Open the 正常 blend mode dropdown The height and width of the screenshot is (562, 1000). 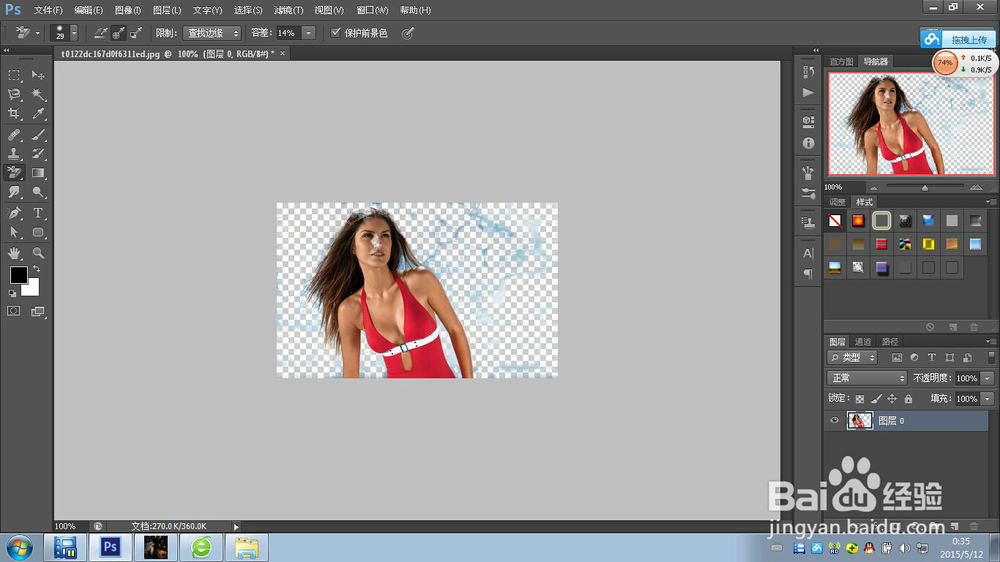[867, 378]
